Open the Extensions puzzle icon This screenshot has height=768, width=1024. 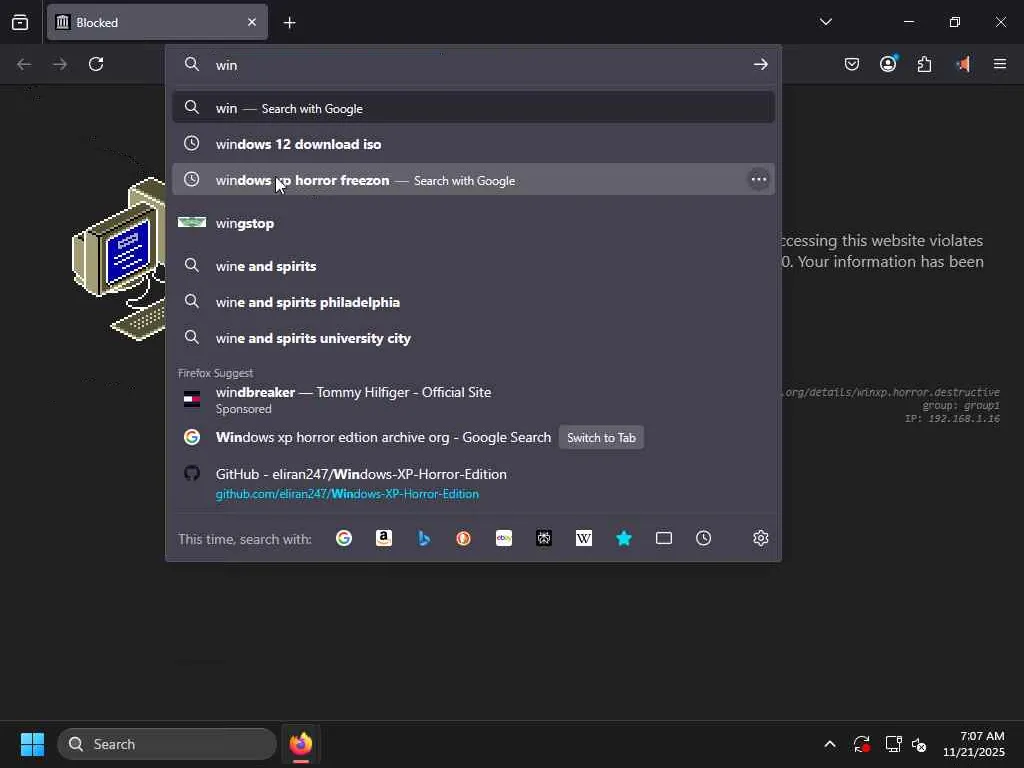[x=924, y=64]
